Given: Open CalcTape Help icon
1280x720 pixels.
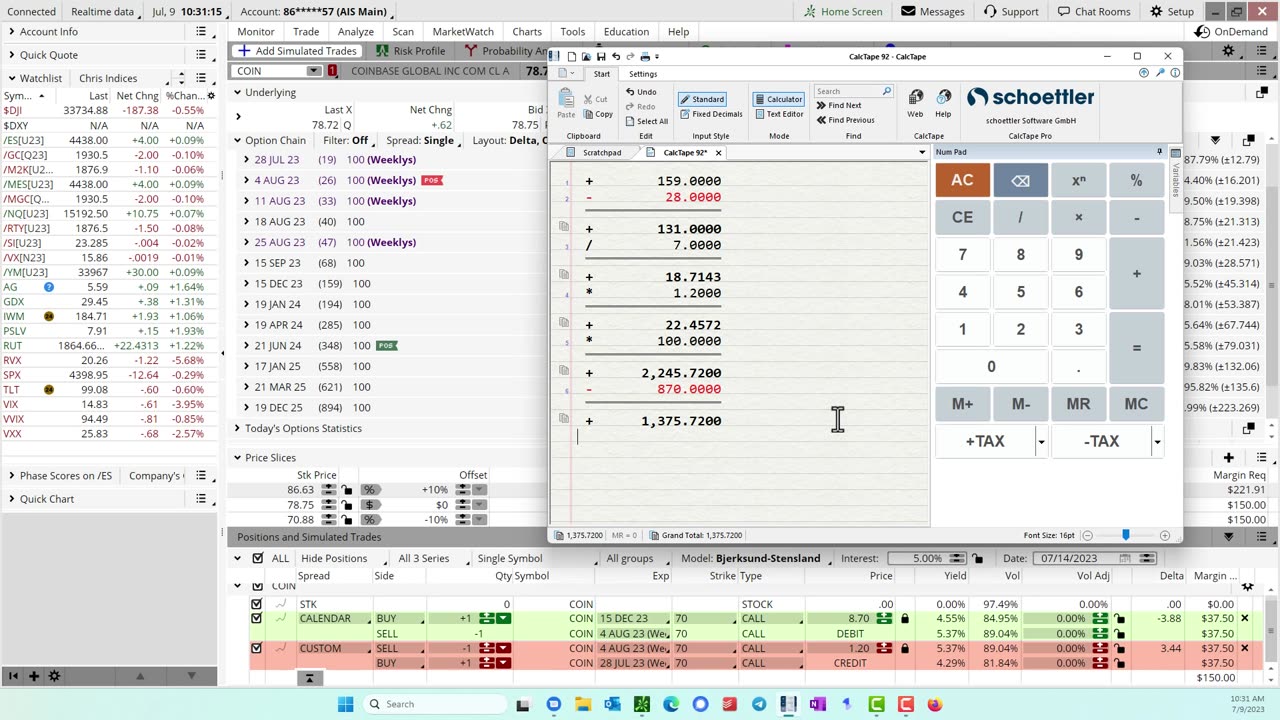Looking at the screenshot, I should (943, 103).
